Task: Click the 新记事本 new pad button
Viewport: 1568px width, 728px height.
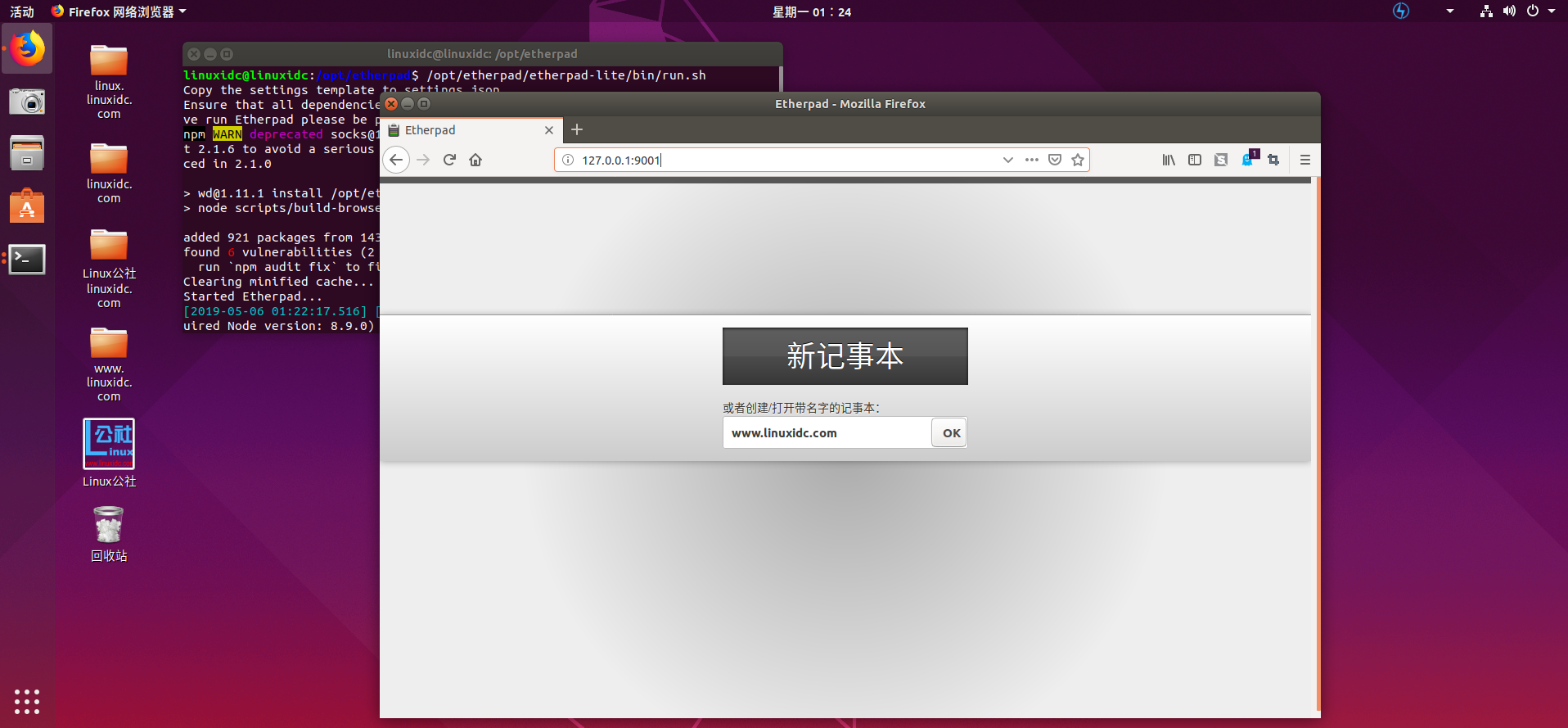Action: (x=845, y=356)
